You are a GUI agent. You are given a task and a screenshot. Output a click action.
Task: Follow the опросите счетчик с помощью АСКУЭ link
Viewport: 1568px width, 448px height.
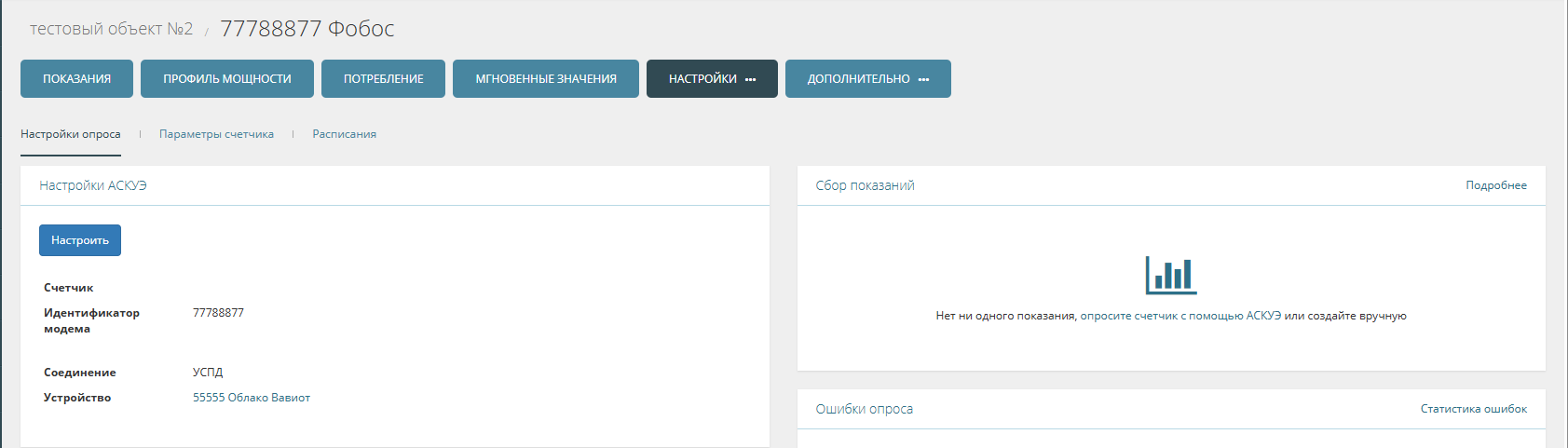pos(1179,316)
